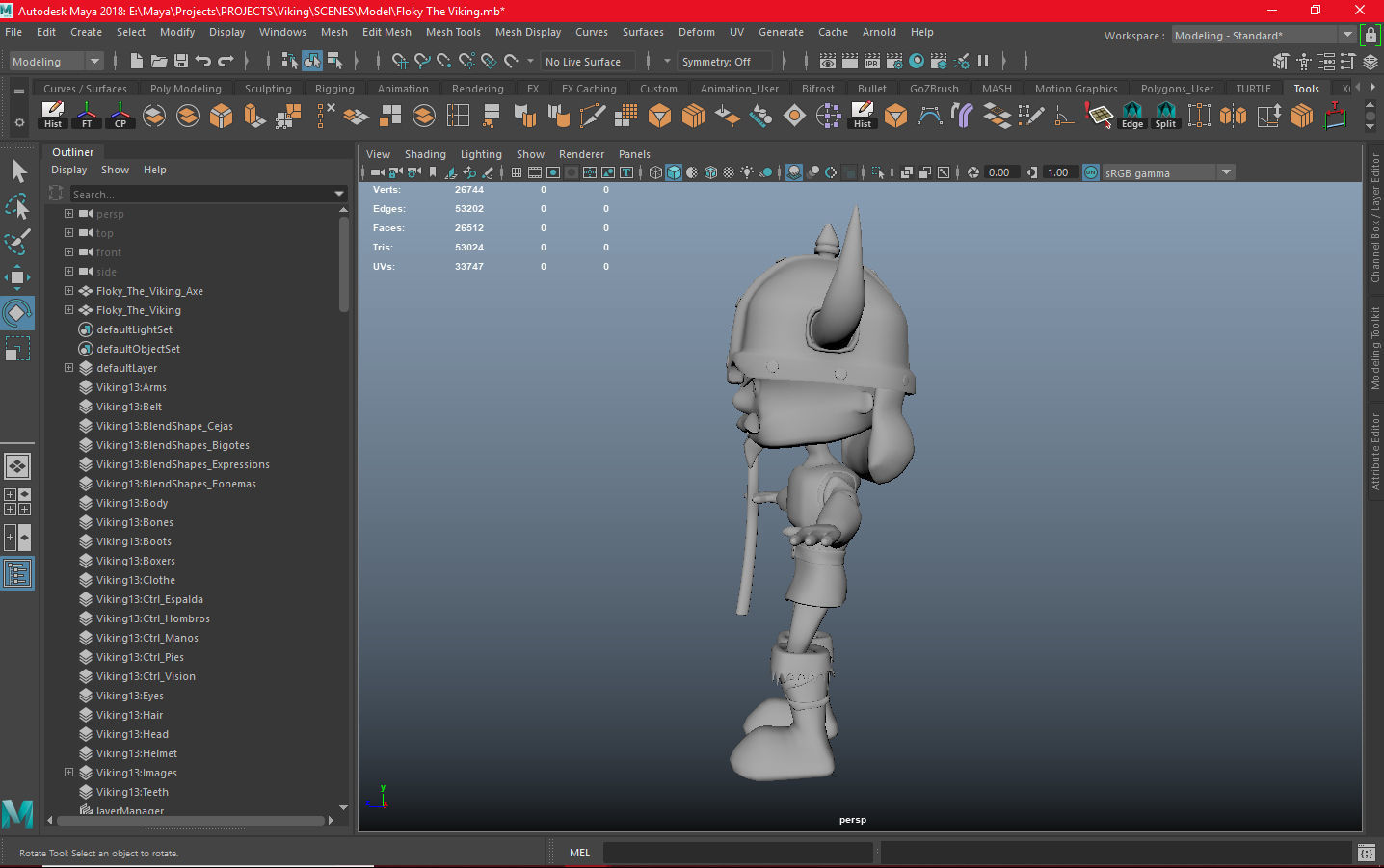The width and height of the screenshot is (1384, 868).
Task: Click the CP center pivot shelf icon
Action: tap(120, 115)
